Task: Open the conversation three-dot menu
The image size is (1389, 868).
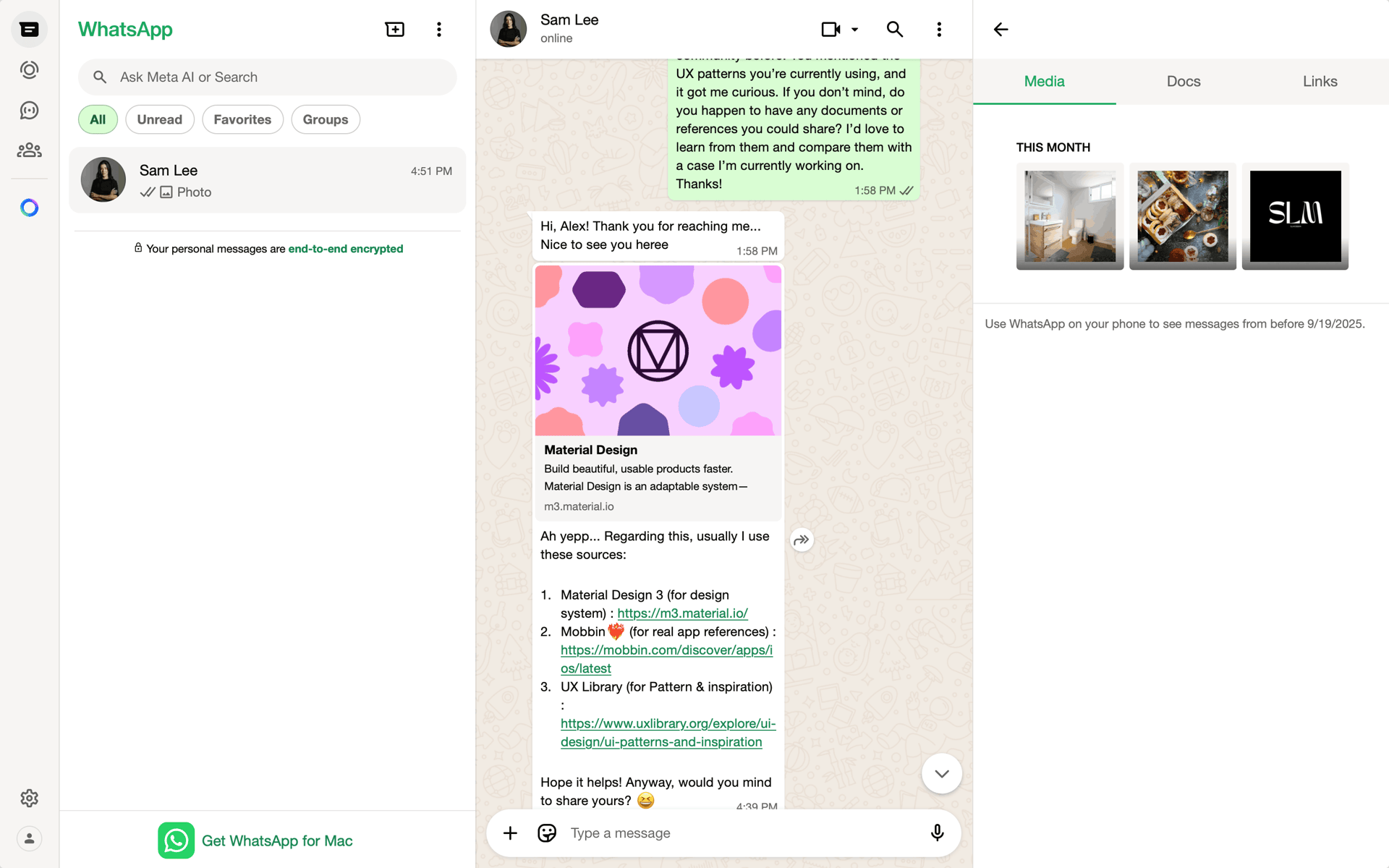Action: click(x=939, y=30)
